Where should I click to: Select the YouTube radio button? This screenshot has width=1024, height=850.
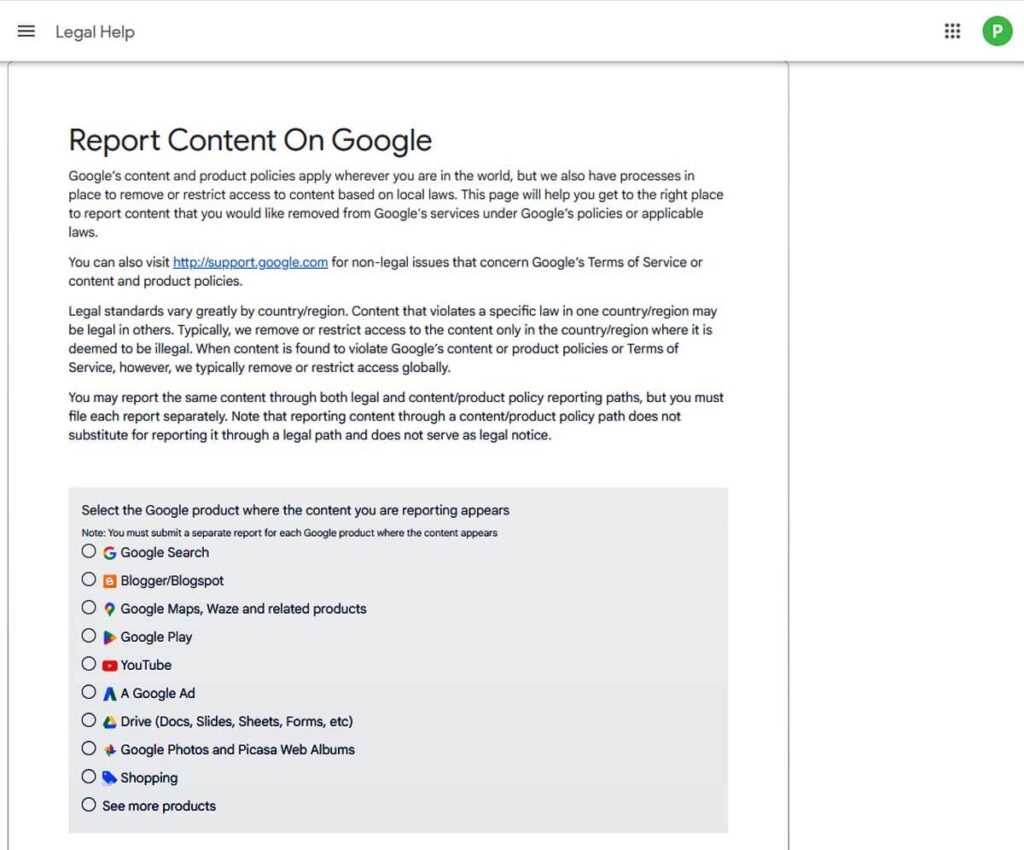pyautogui.click(x=88, y=663)
